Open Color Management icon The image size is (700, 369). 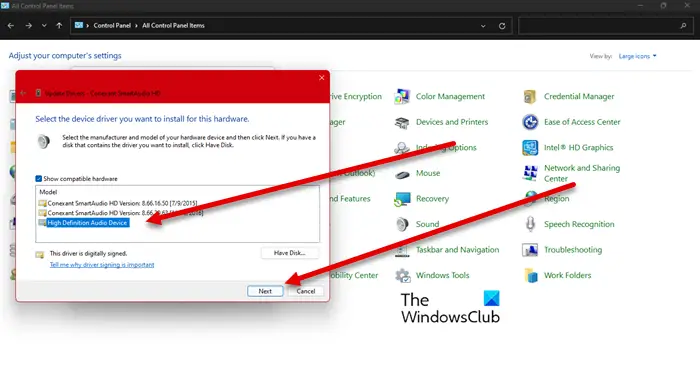coord(402,96)
